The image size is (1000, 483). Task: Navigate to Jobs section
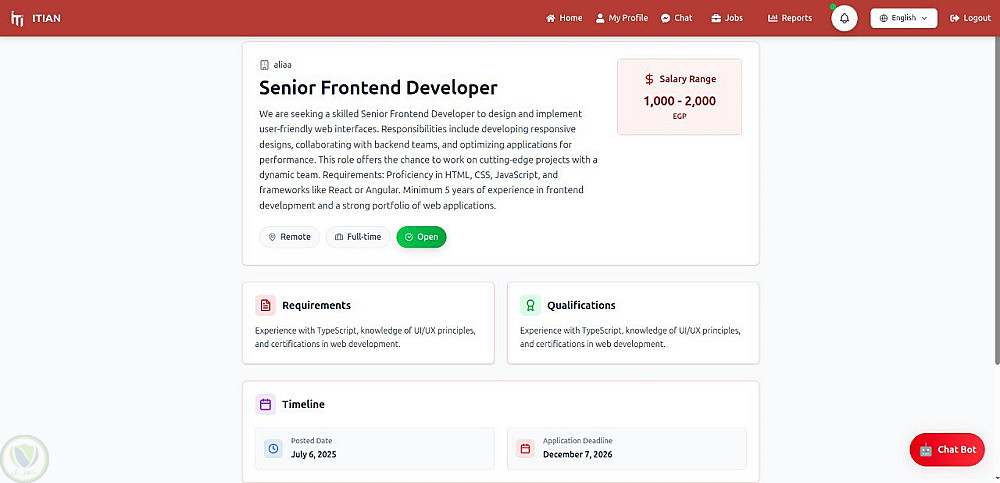727,18
